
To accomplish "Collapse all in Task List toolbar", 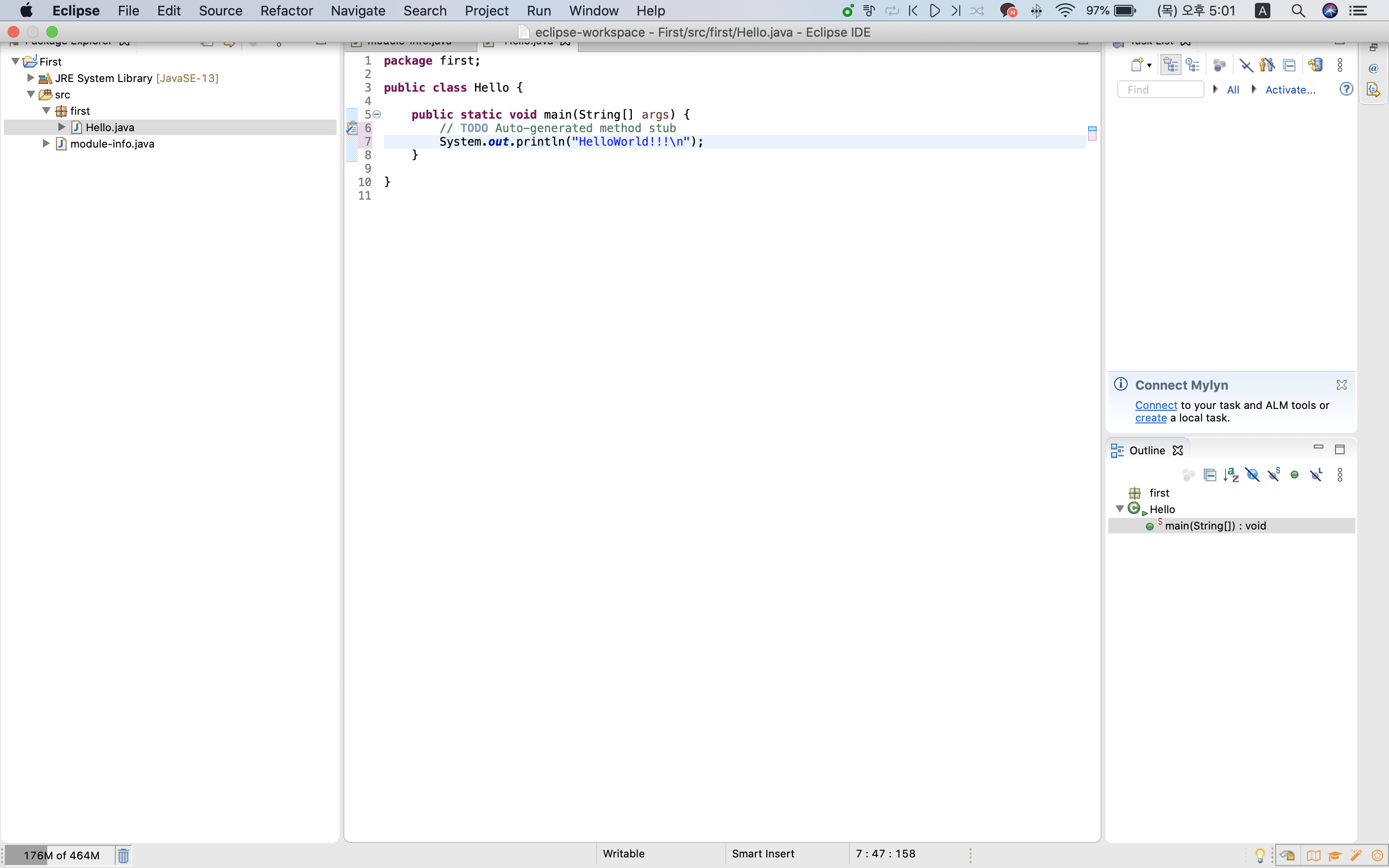I will coord(1289,65).
